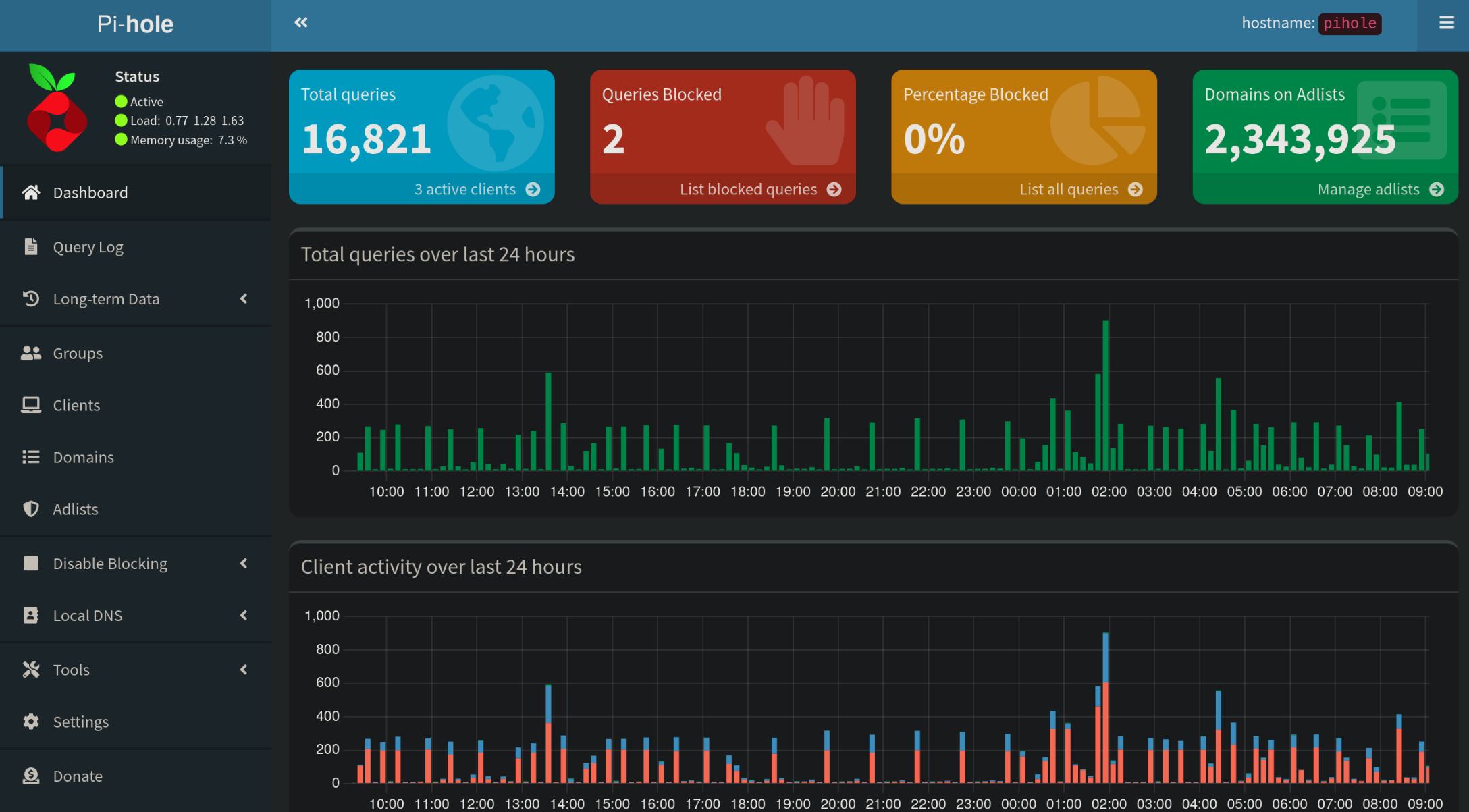The width and height of the screenshot is (1469, 812).
Task: Click the Groups people icon
Action: 31,353
